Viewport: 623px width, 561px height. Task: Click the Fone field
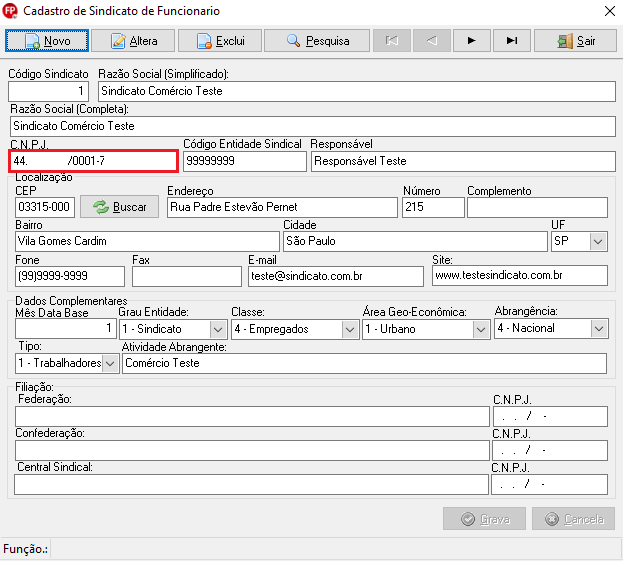pos(70,276)
